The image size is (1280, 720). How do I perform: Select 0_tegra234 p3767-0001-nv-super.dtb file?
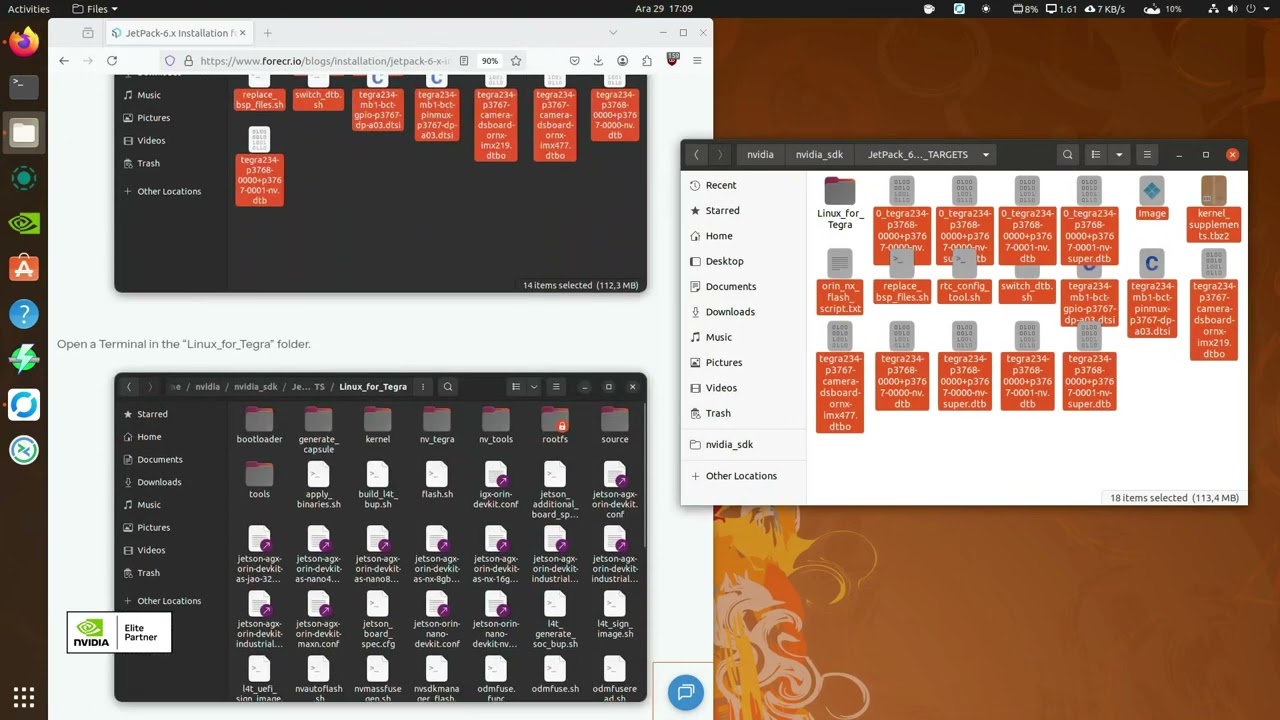click(1089, 221)
